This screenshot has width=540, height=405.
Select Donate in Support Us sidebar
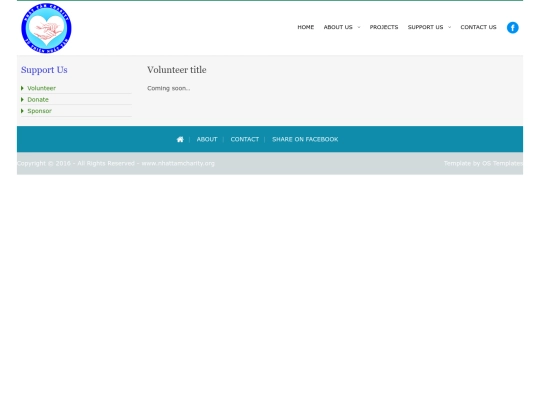(x=38, y=100)
